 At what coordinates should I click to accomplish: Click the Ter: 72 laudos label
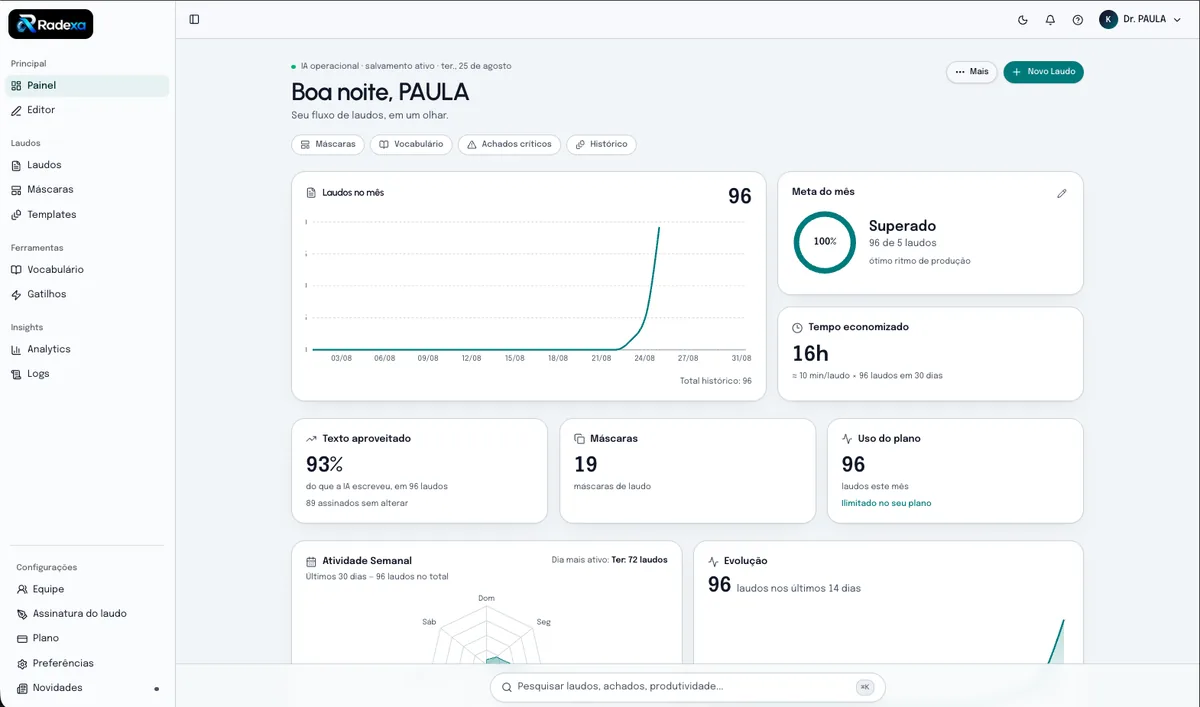click(640, 560)
